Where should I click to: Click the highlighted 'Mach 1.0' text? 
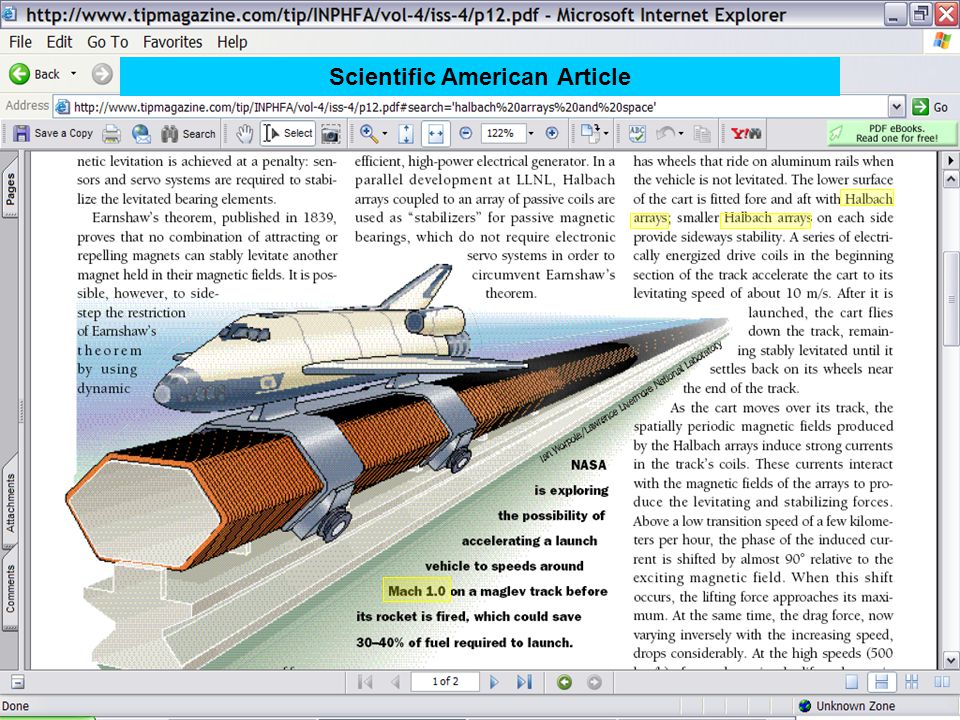(x=416, y=591)
